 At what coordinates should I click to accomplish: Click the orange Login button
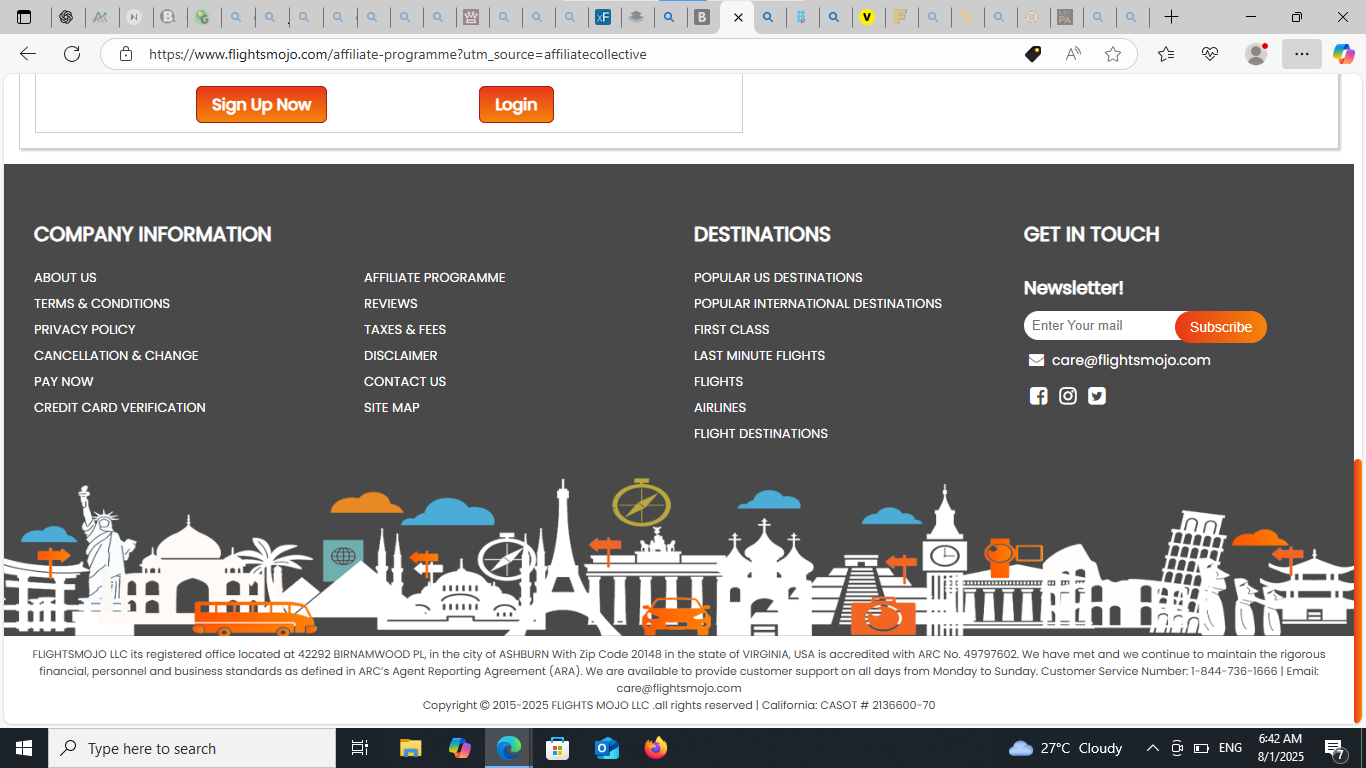pos(516,104)
